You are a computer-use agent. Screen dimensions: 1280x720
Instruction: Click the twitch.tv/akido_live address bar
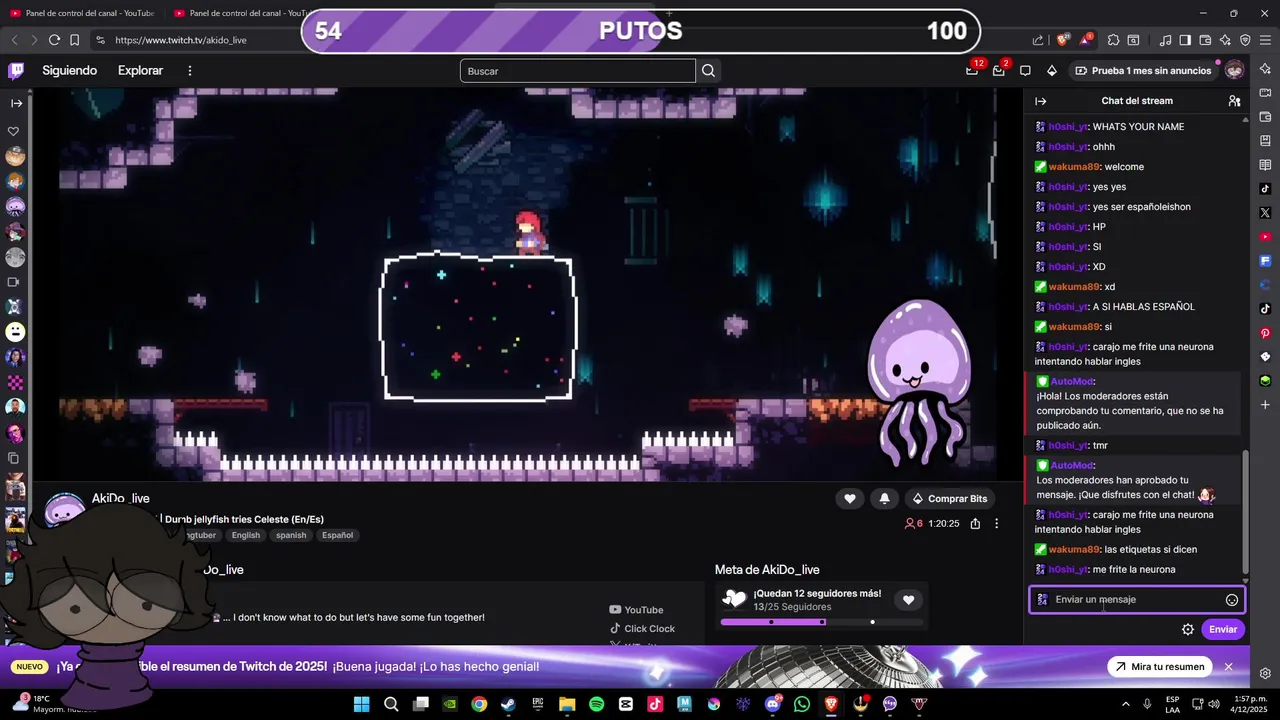click(180, 40)
